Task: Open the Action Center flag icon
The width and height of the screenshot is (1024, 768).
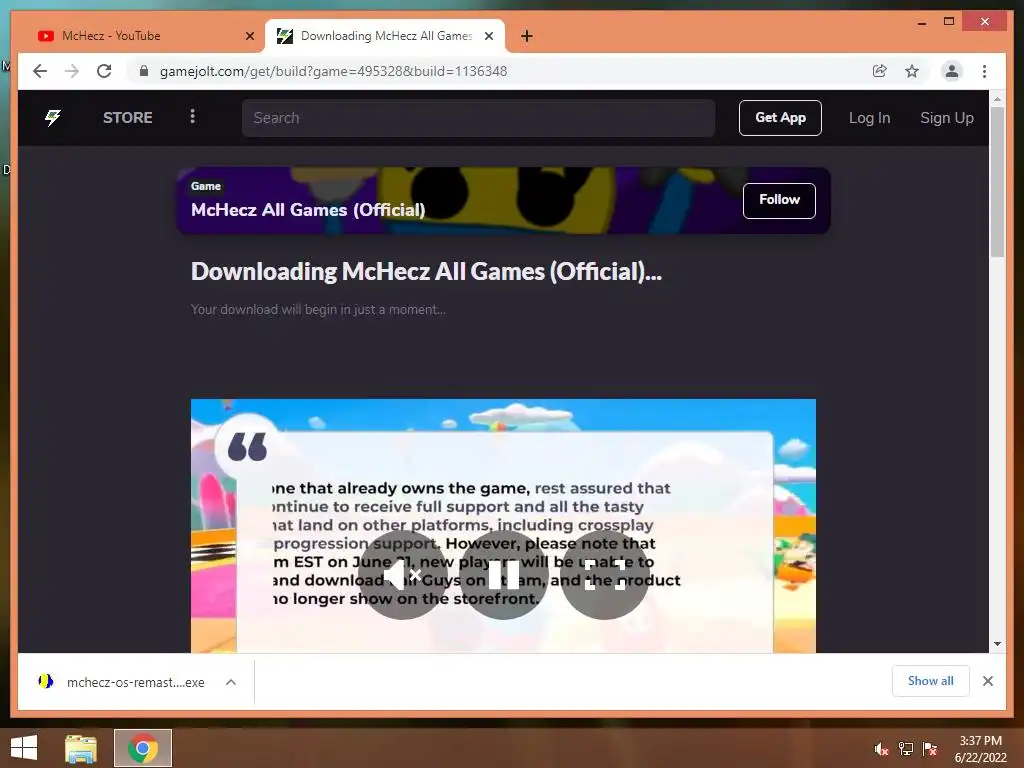Action: [930, 749]
